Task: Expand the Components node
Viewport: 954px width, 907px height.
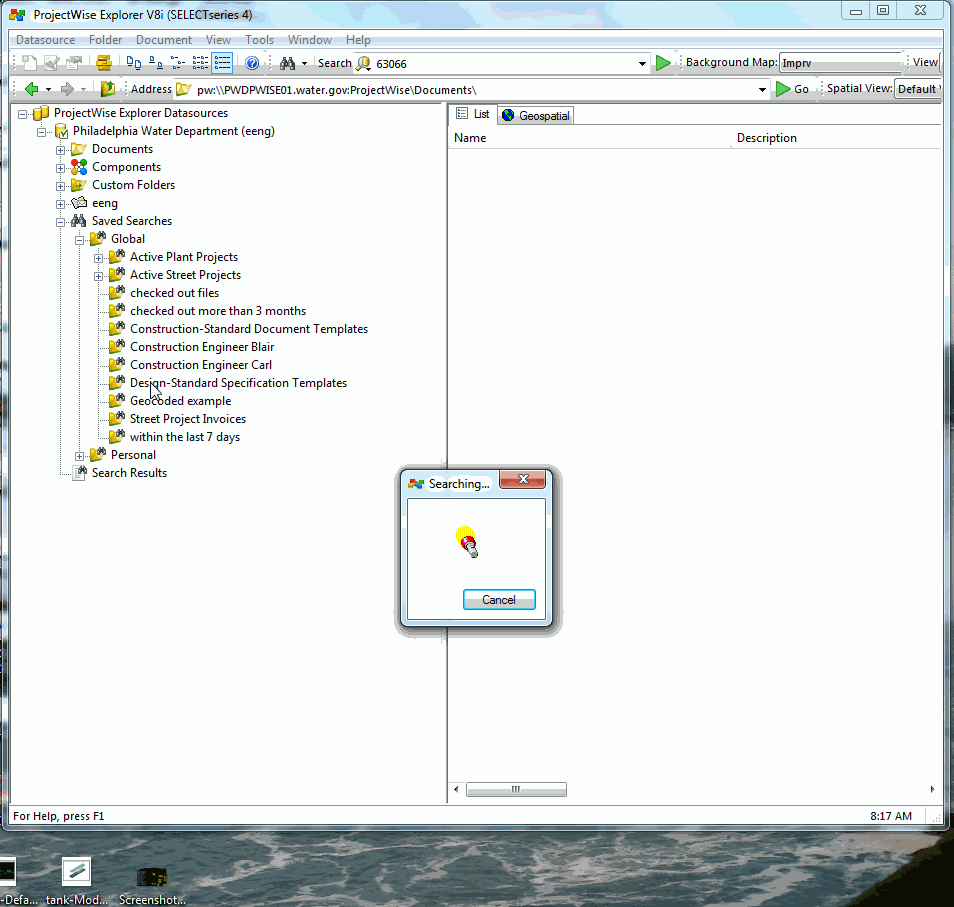Action: coord(60,168)
